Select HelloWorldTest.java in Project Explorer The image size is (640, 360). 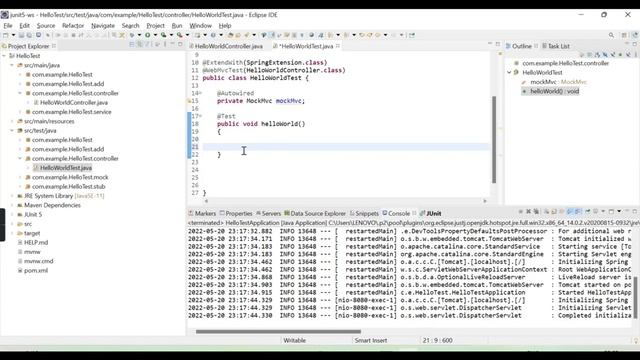[66, 168]
